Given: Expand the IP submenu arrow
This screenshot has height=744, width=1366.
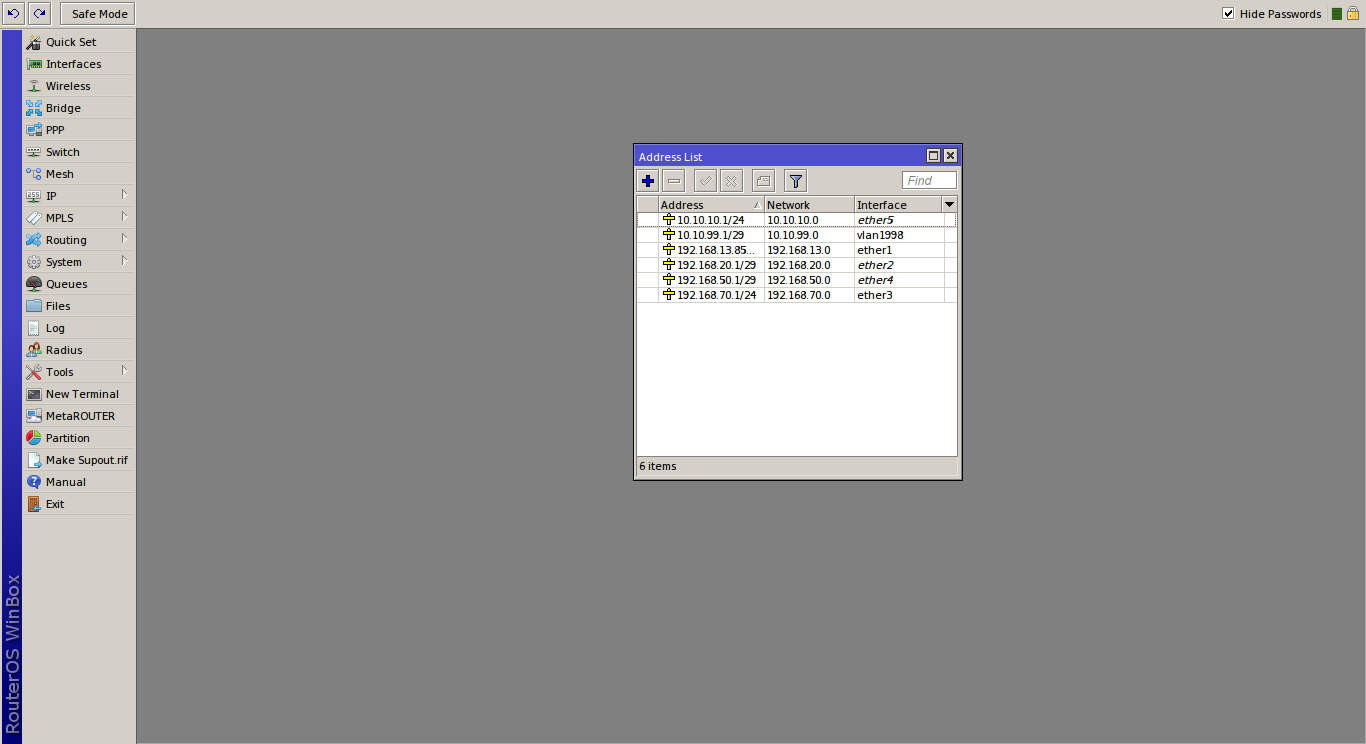Looking at the screenshot, I should [x=125, y=194].
